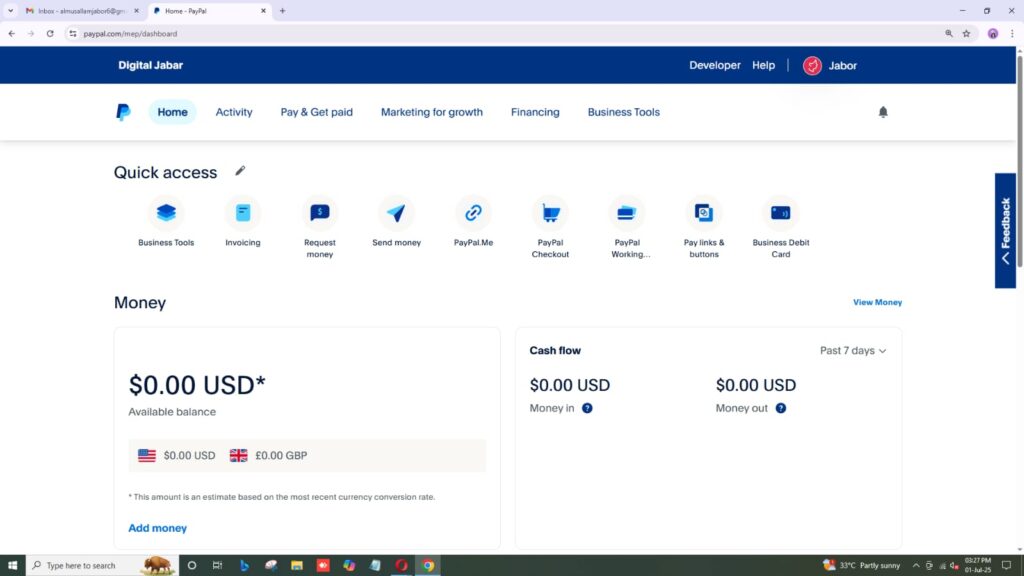Open the View Money link

[x=877, y=302]
